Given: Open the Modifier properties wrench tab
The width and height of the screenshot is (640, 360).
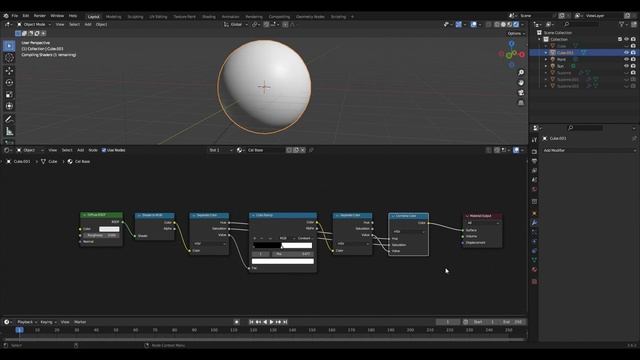Looking at the screenshot, I should tap(534, 223).
